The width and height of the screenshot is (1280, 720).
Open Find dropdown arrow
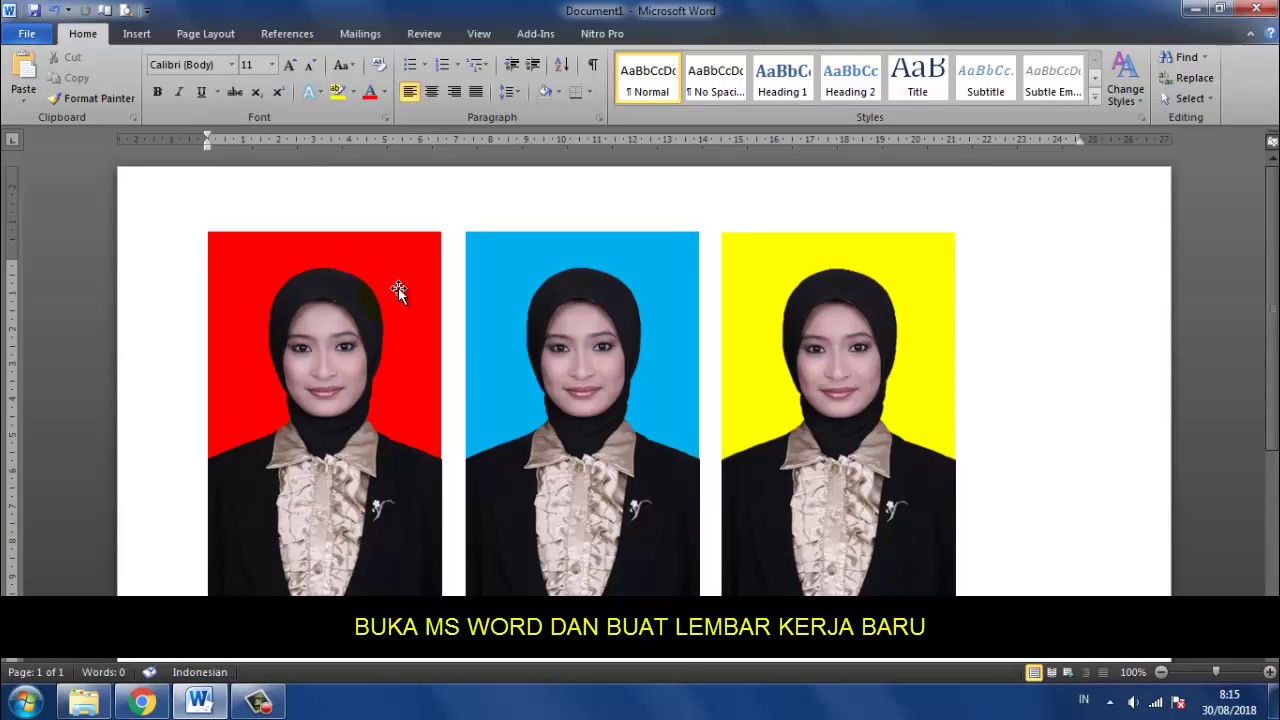(1205, 58)
